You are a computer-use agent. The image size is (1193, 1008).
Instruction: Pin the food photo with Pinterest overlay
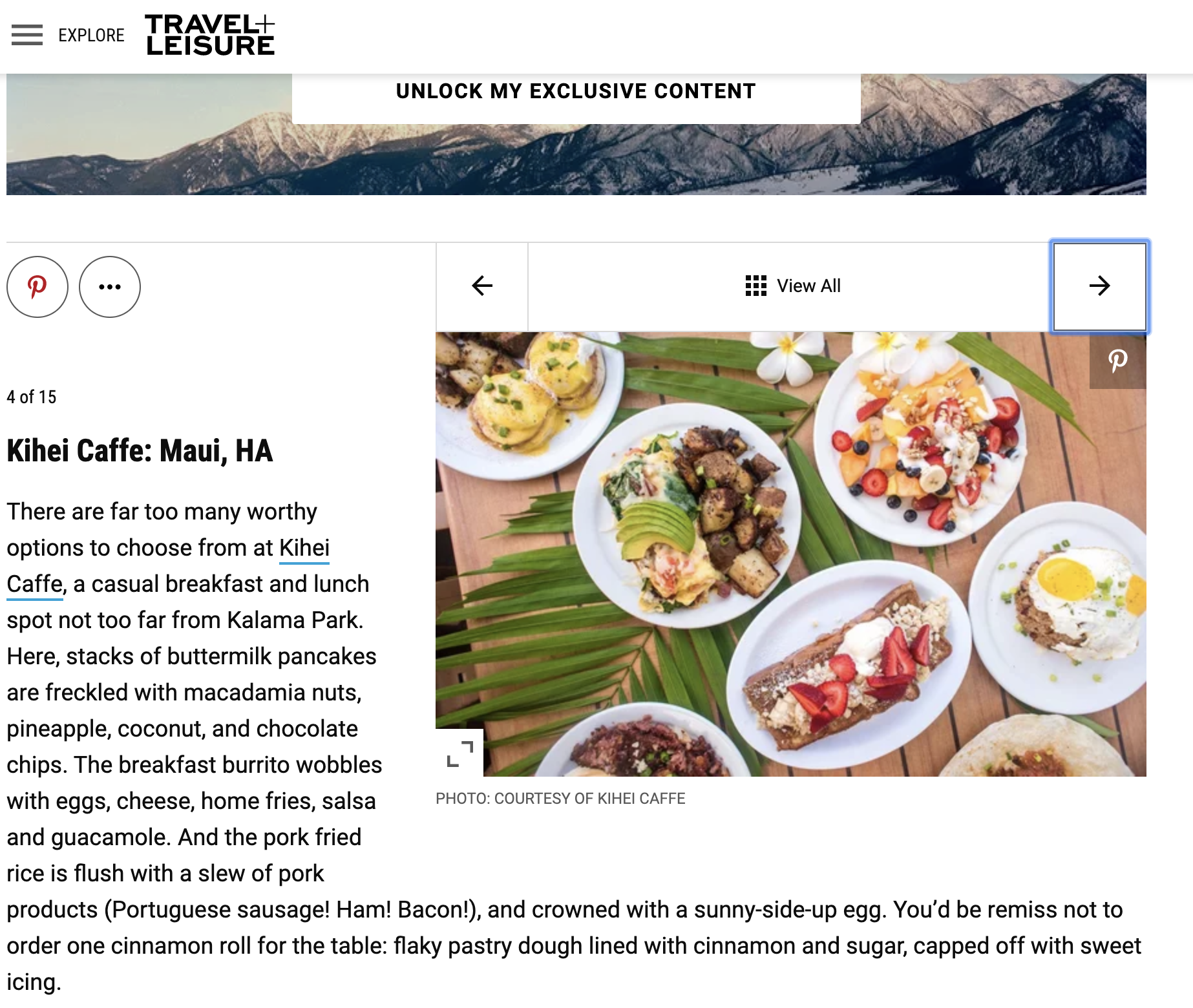click(x=1118, y=361)
